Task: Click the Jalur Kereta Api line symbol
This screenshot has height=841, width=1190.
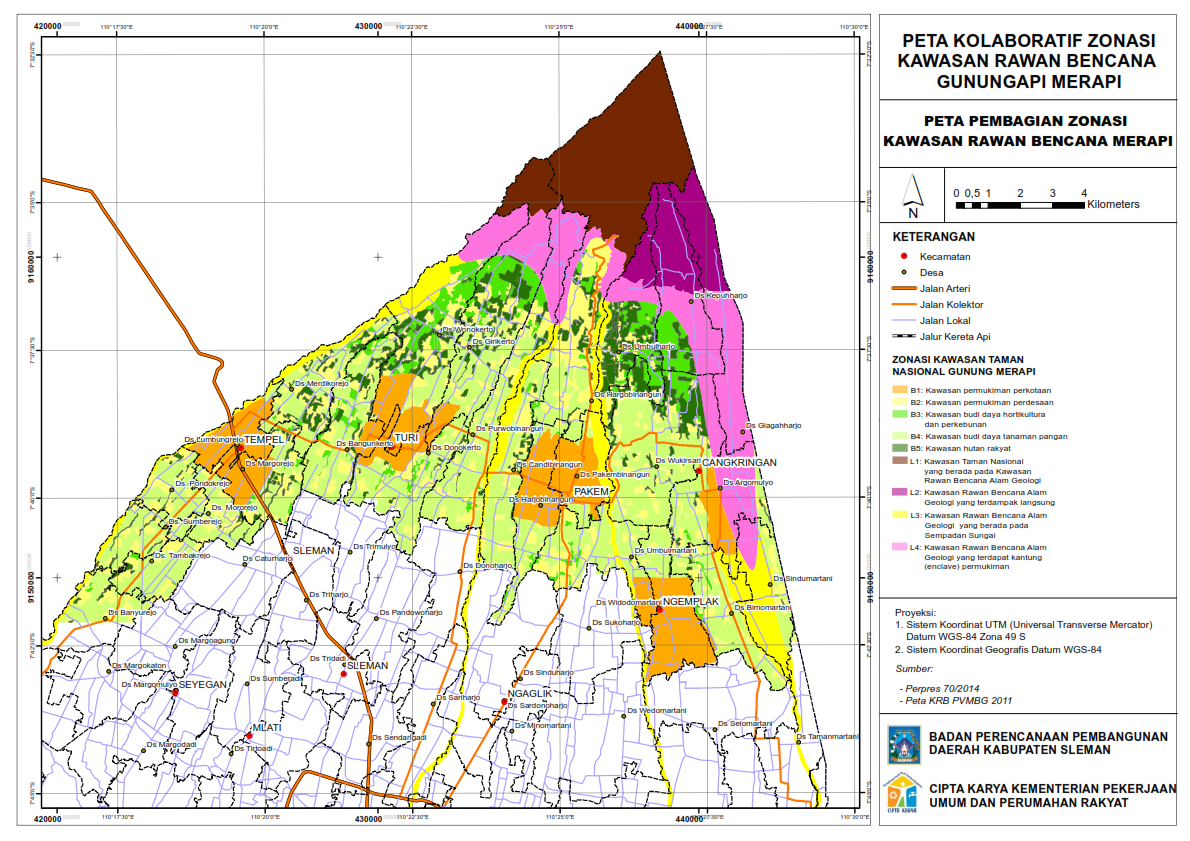Action: (x=904, y=336)
